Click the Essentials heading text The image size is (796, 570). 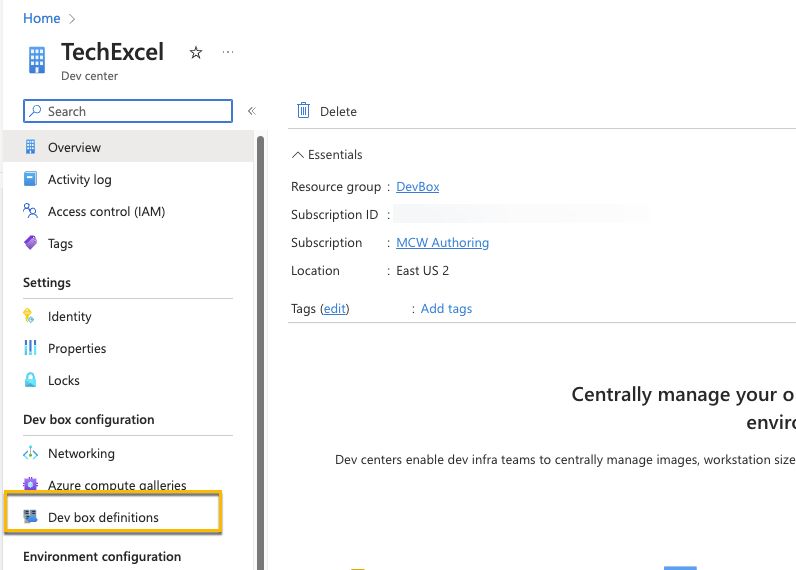click(335, 155)
